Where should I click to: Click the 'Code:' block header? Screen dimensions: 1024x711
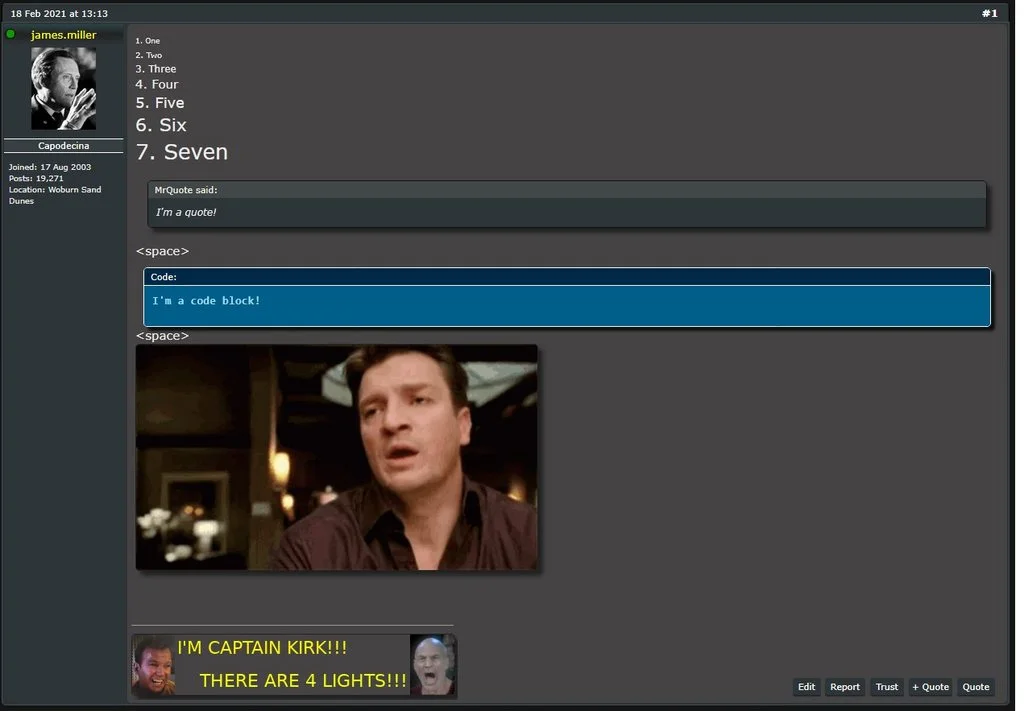pyautogui.click(x=567, y=277)
